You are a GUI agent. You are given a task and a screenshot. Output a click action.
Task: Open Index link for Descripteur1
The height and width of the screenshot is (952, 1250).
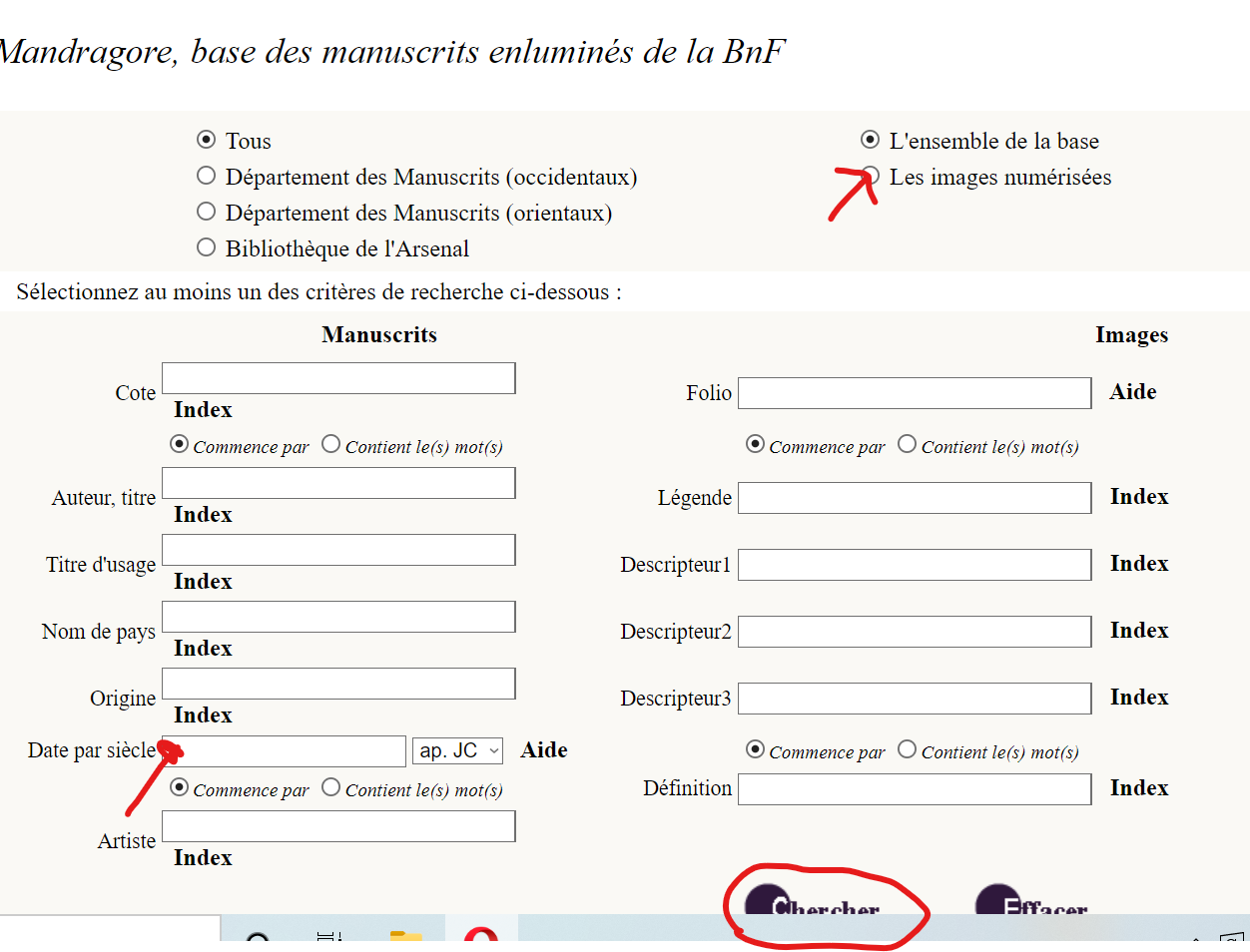coord(1139,564)
